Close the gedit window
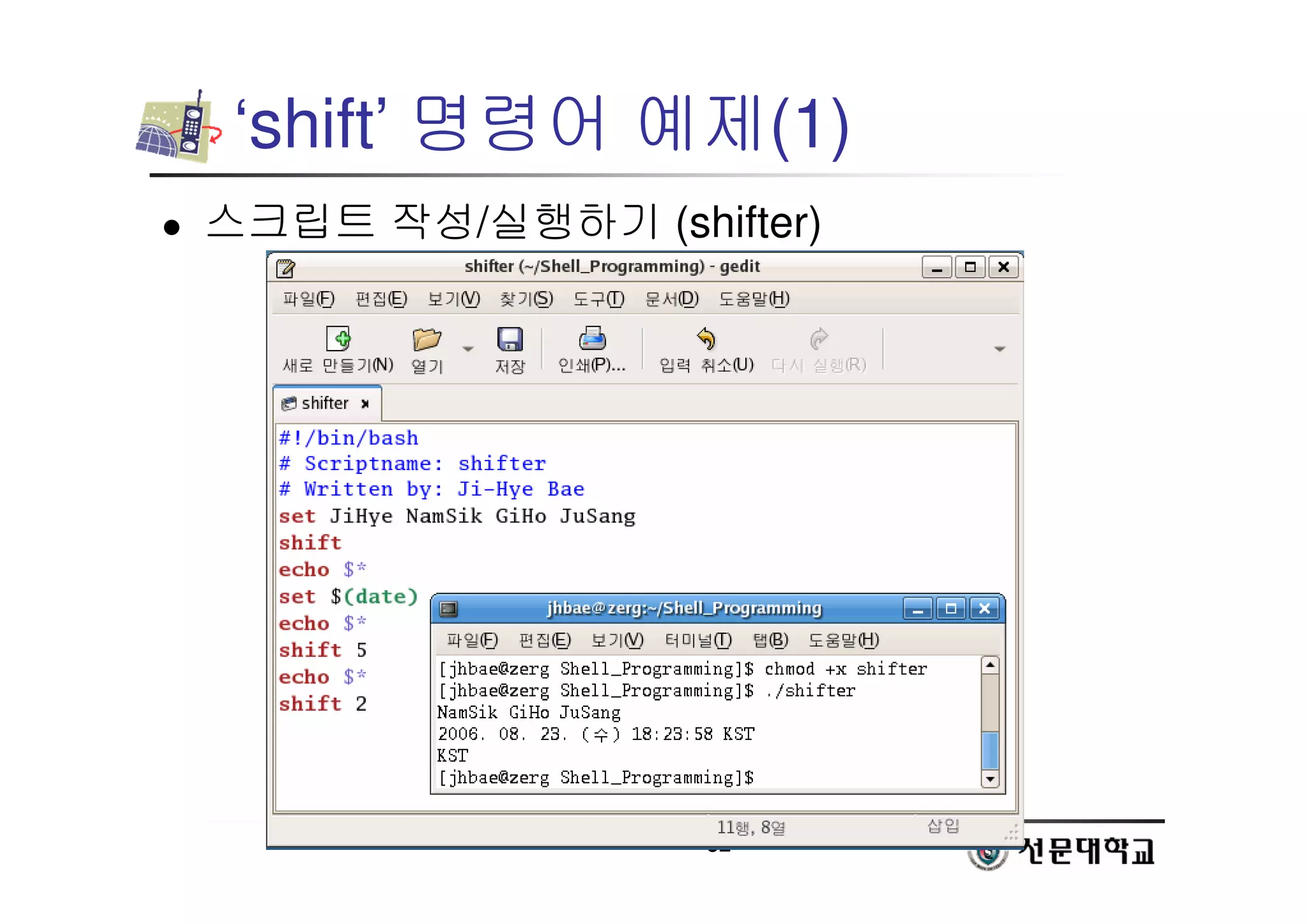1308x924 pixels. coord(1003,267)
